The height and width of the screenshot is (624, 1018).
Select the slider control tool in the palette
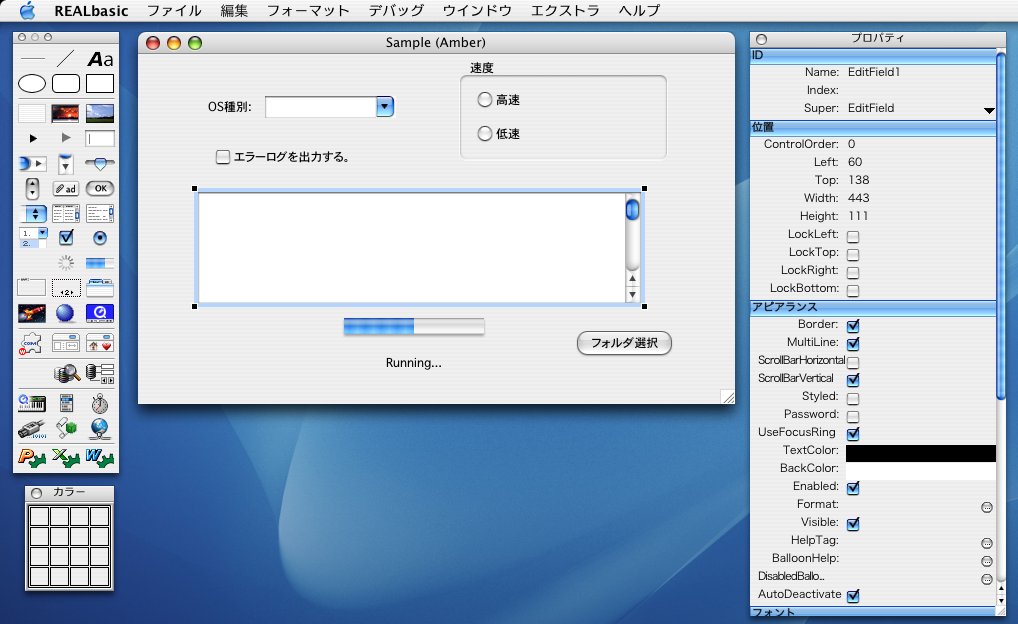pyautogui.click(x=100, y=164)
